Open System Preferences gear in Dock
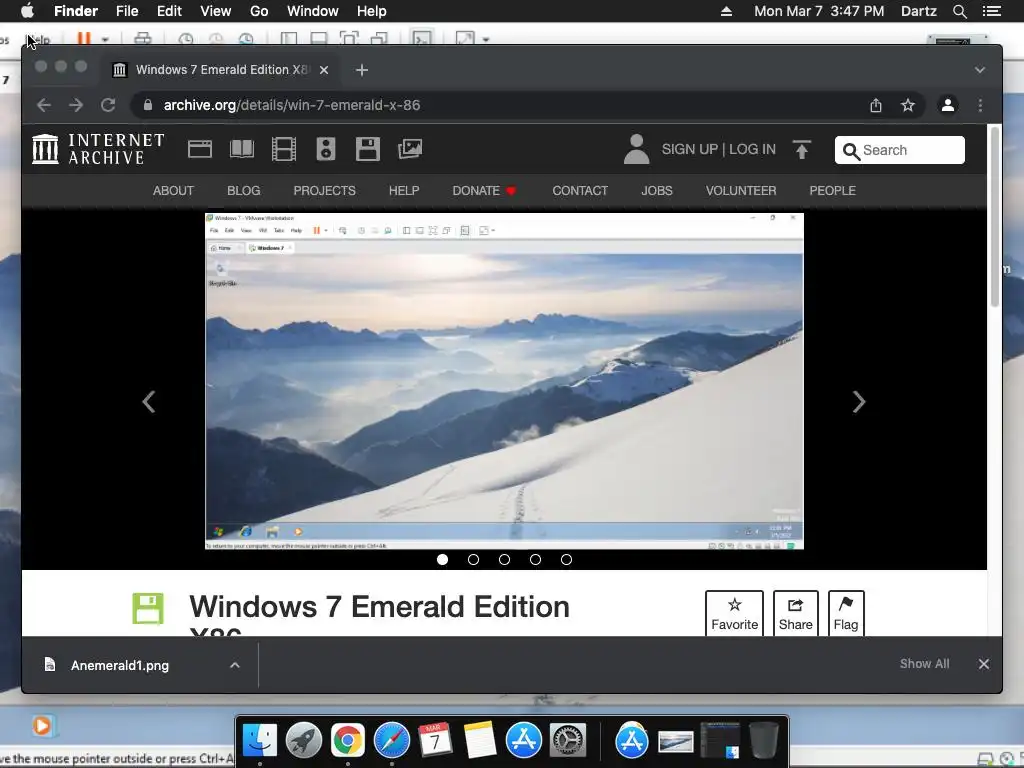This screenshot has height=768, width=1024. pos(568,741)
